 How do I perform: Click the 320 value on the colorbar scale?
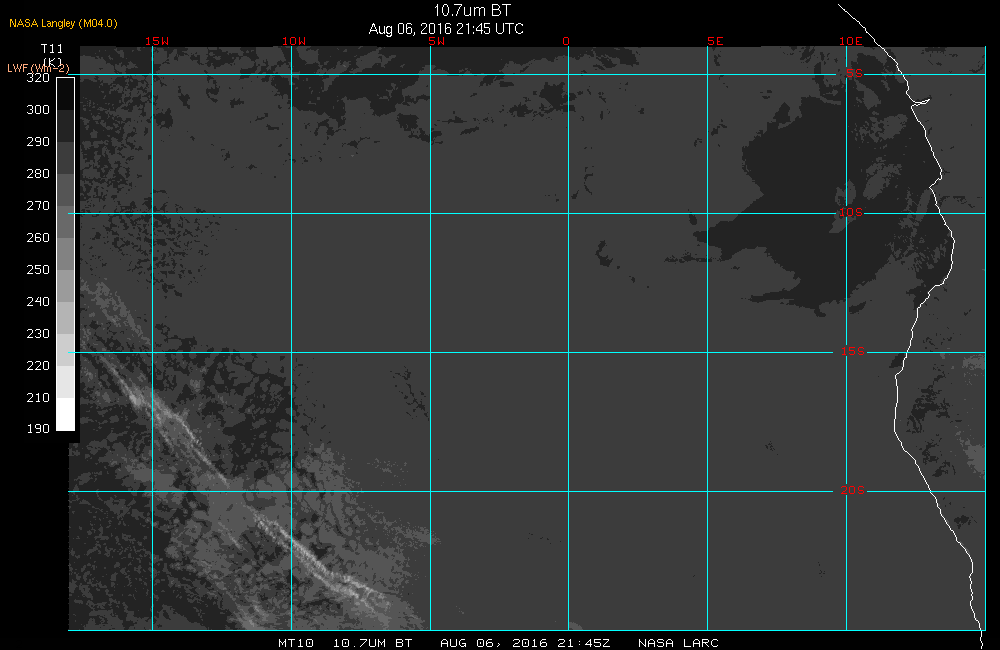click(38, 78)
